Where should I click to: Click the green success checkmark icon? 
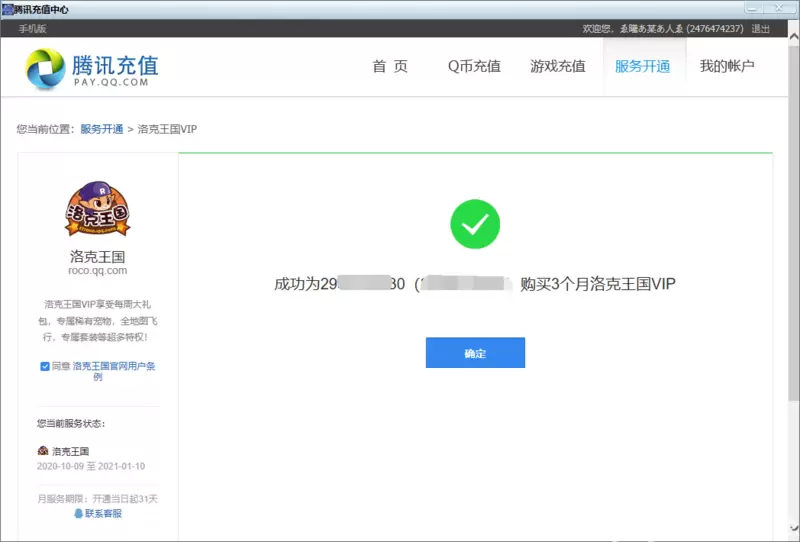pyautogui.click(x=475, y=224)
